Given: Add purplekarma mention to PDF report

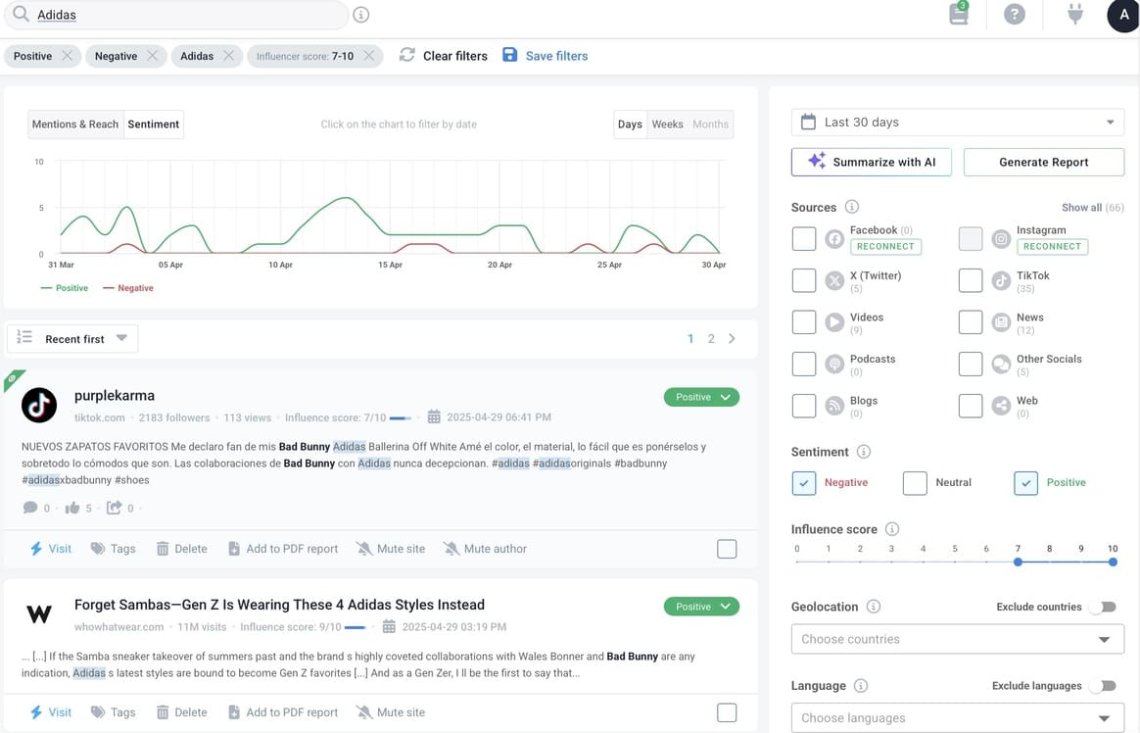Looking at the screenshot, I should point(283,549).
